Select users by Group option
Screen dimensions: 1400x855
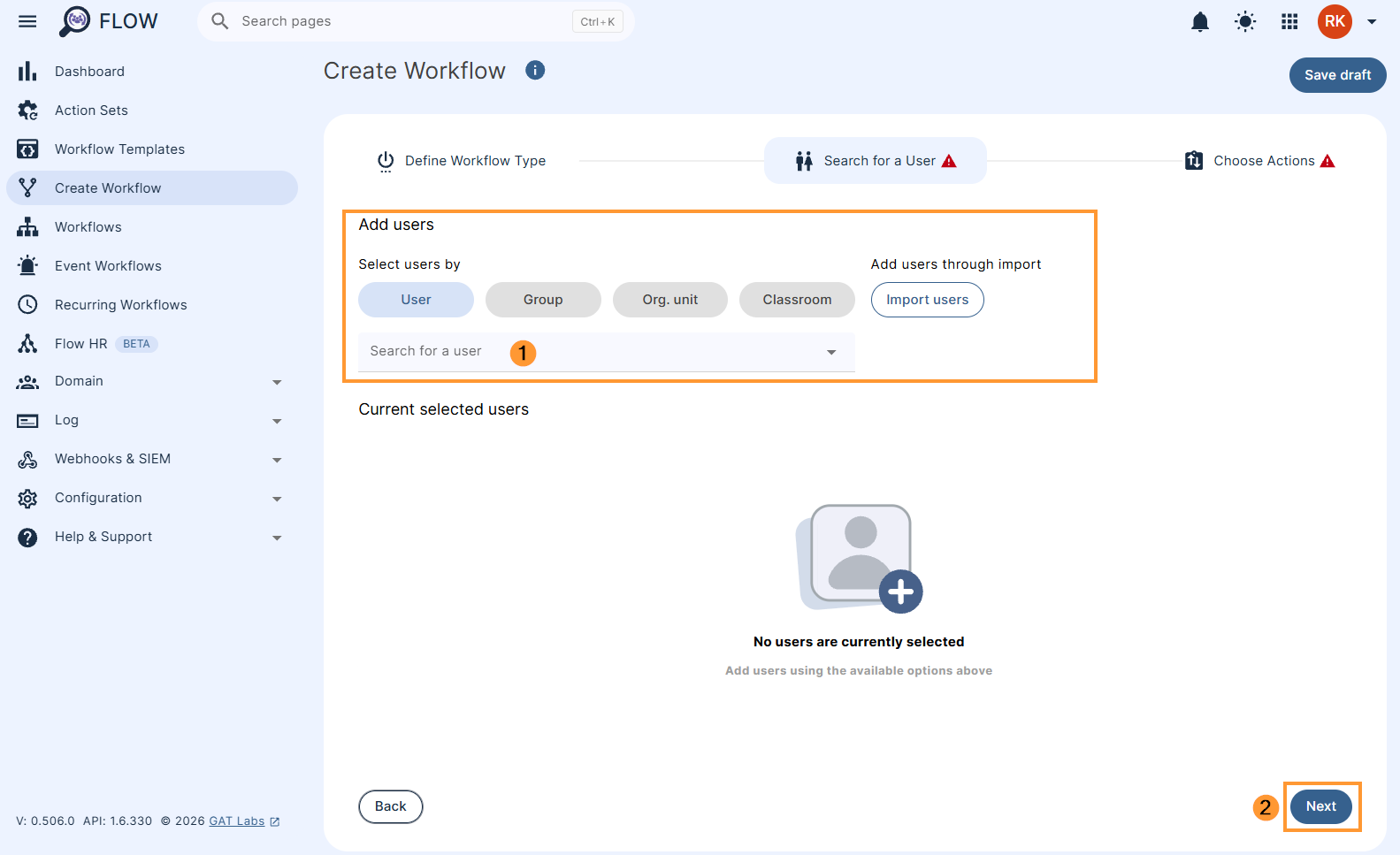tap(543, 300)
